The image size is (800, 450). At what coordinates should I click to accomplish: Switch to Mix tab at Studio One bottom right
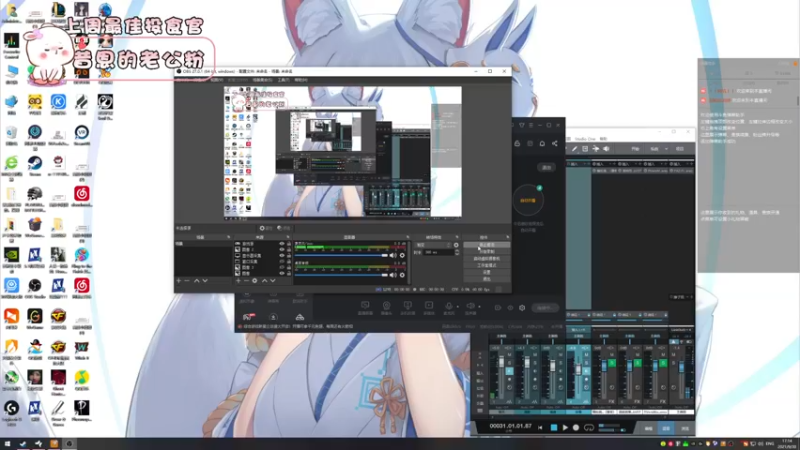[x=666, y=429]
